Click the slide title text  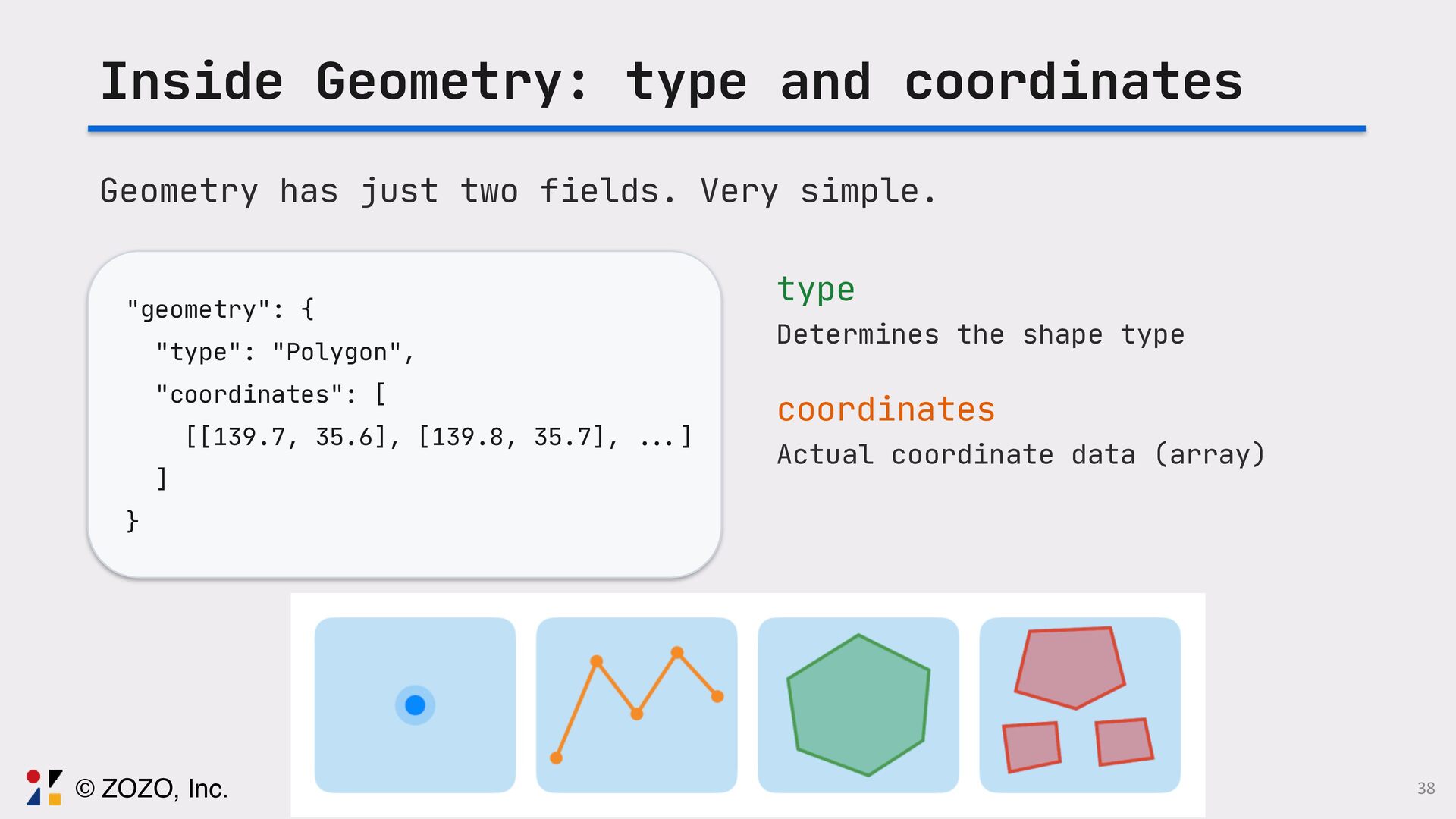point(671,82)
